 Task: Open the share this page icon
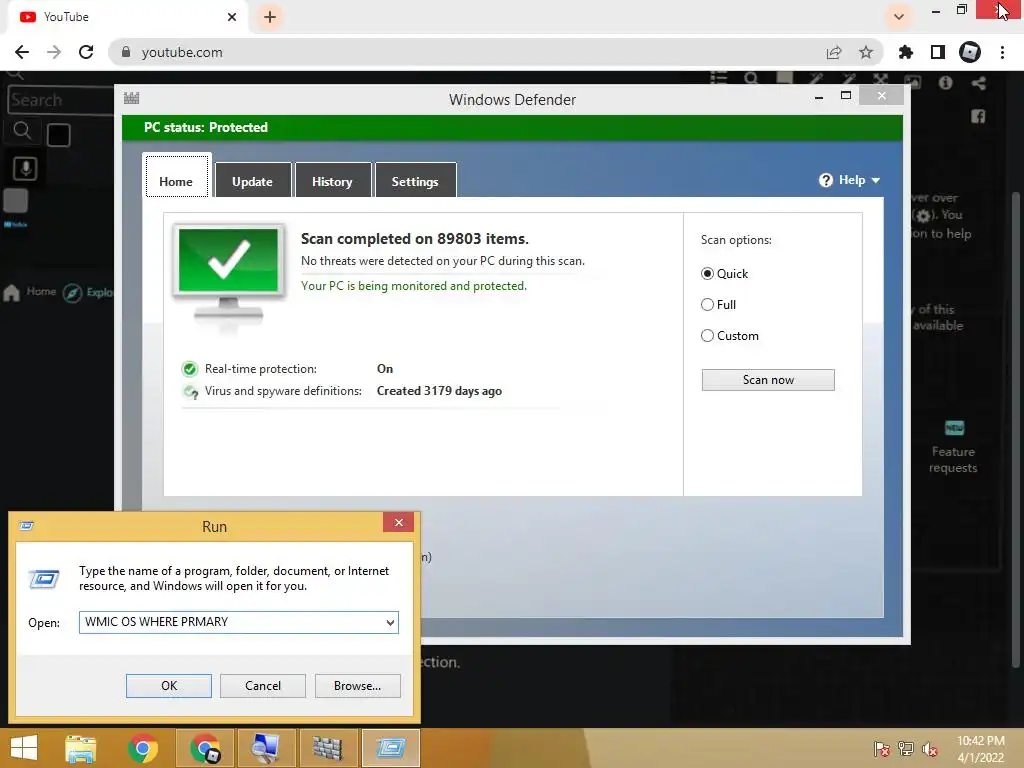[x=833, y=52]
